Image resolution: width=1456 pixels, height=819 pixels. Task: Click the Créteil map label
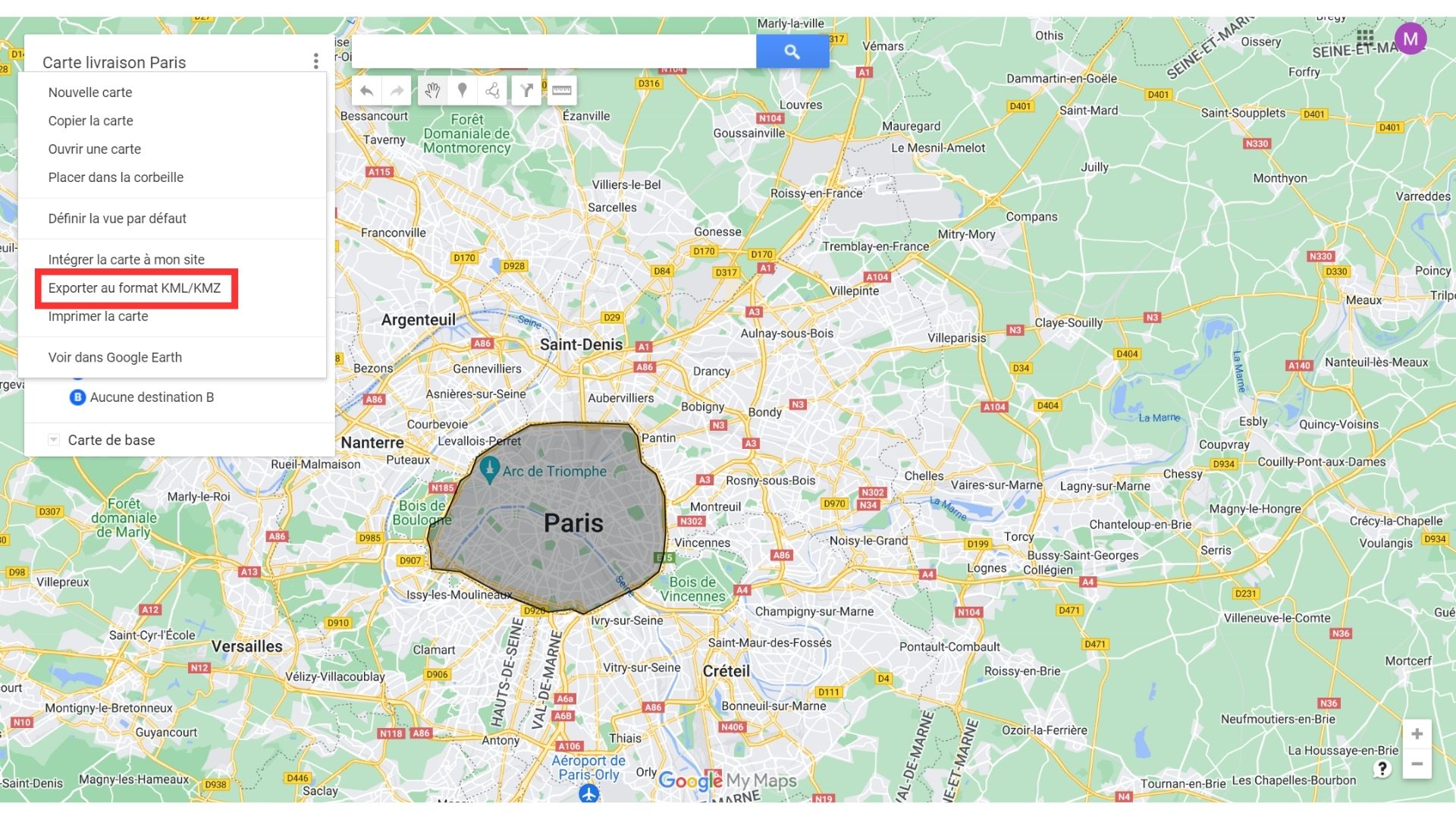tap(726, 671)
